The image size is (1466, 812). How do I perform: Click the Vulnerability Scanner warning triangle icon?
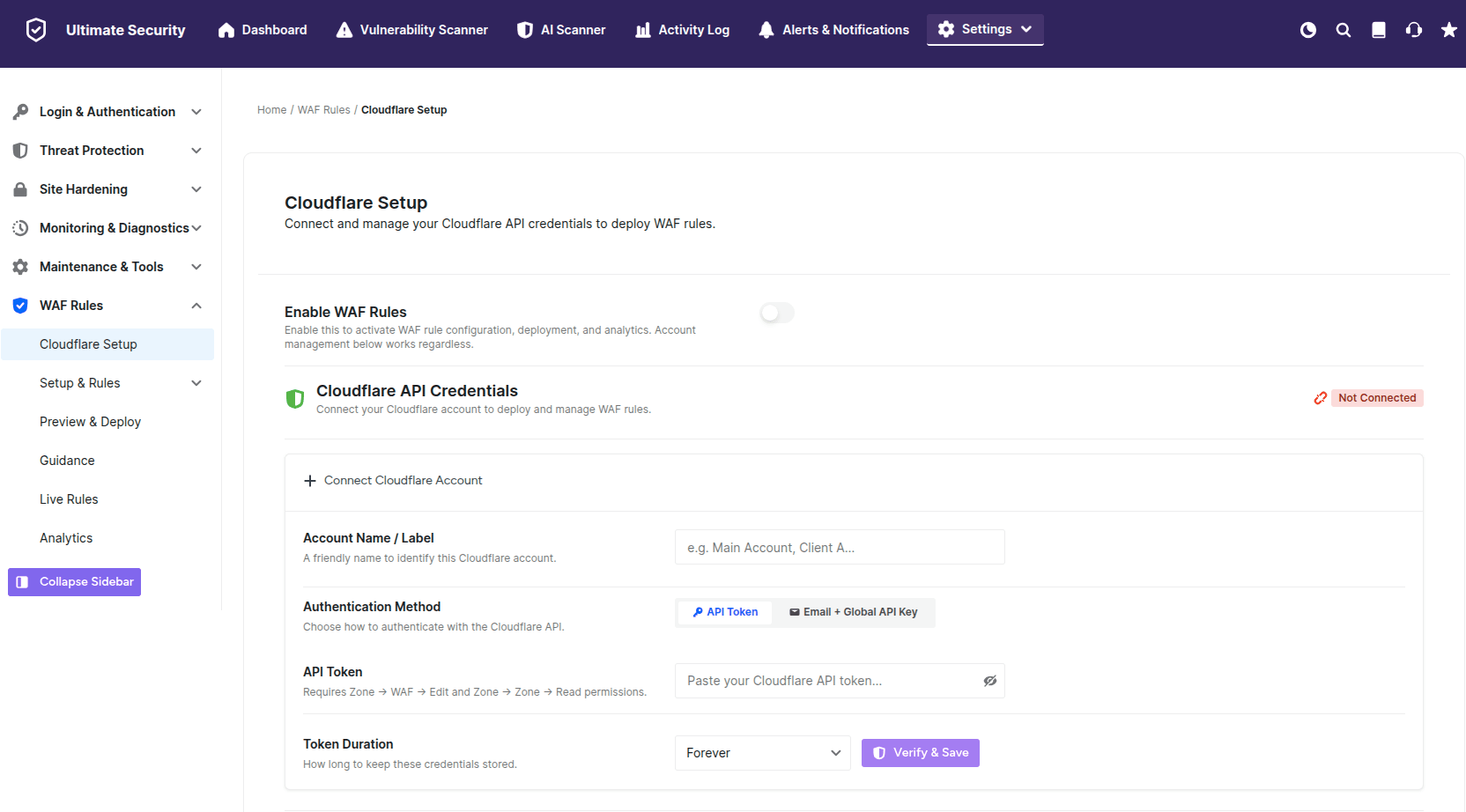tap(344, 30)
